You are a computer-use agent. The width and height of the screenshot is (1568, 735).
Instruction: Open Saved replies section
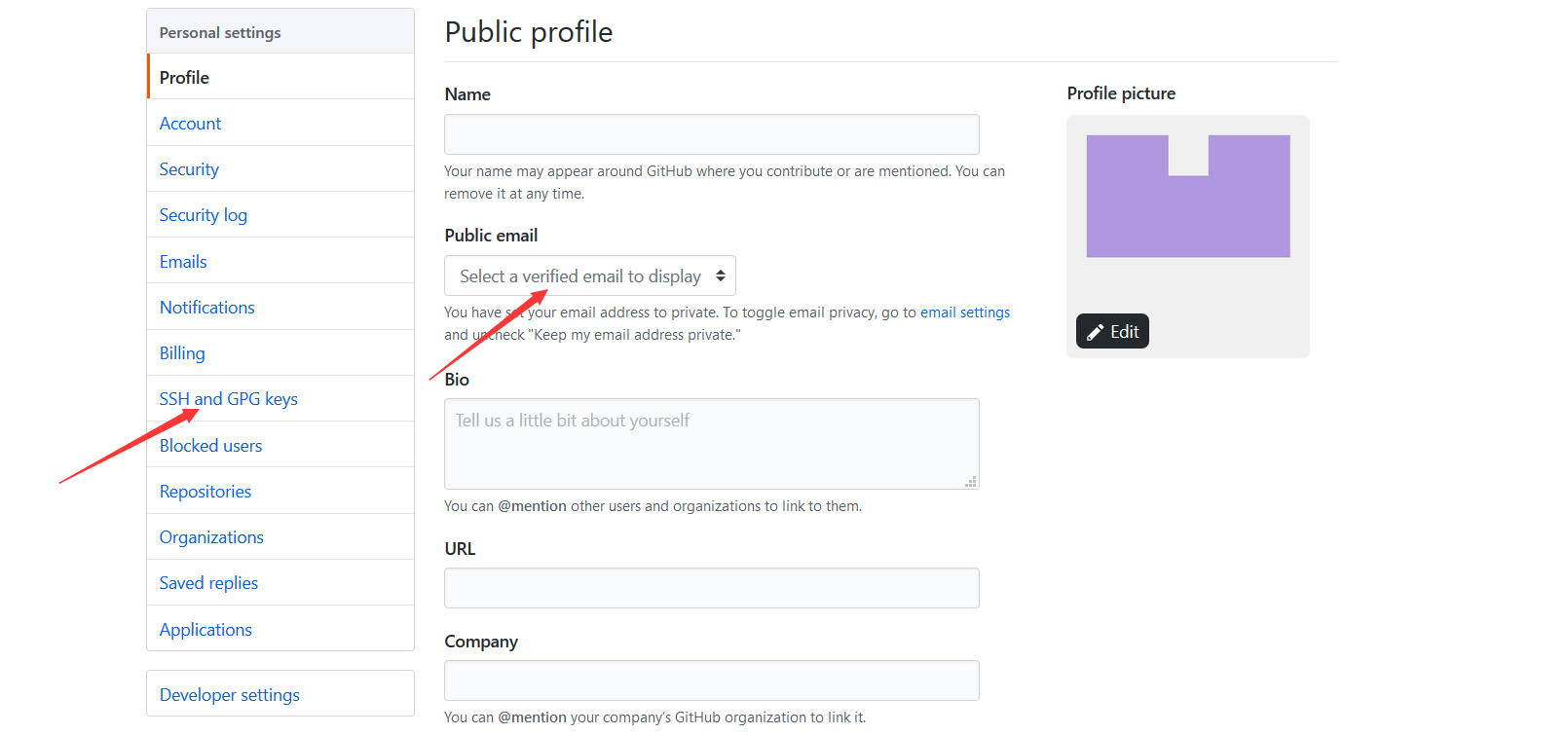[x=209, y=583]
